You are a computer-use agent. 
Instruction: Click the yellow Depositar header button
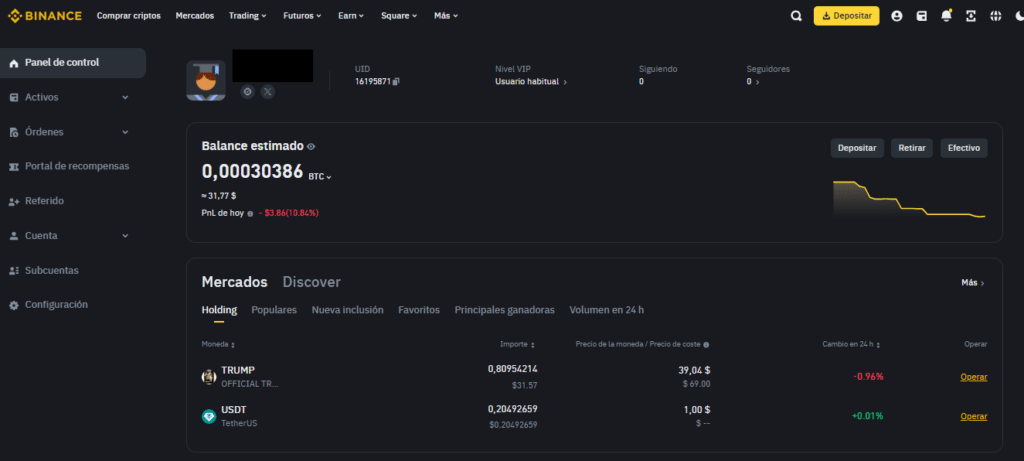846,16
